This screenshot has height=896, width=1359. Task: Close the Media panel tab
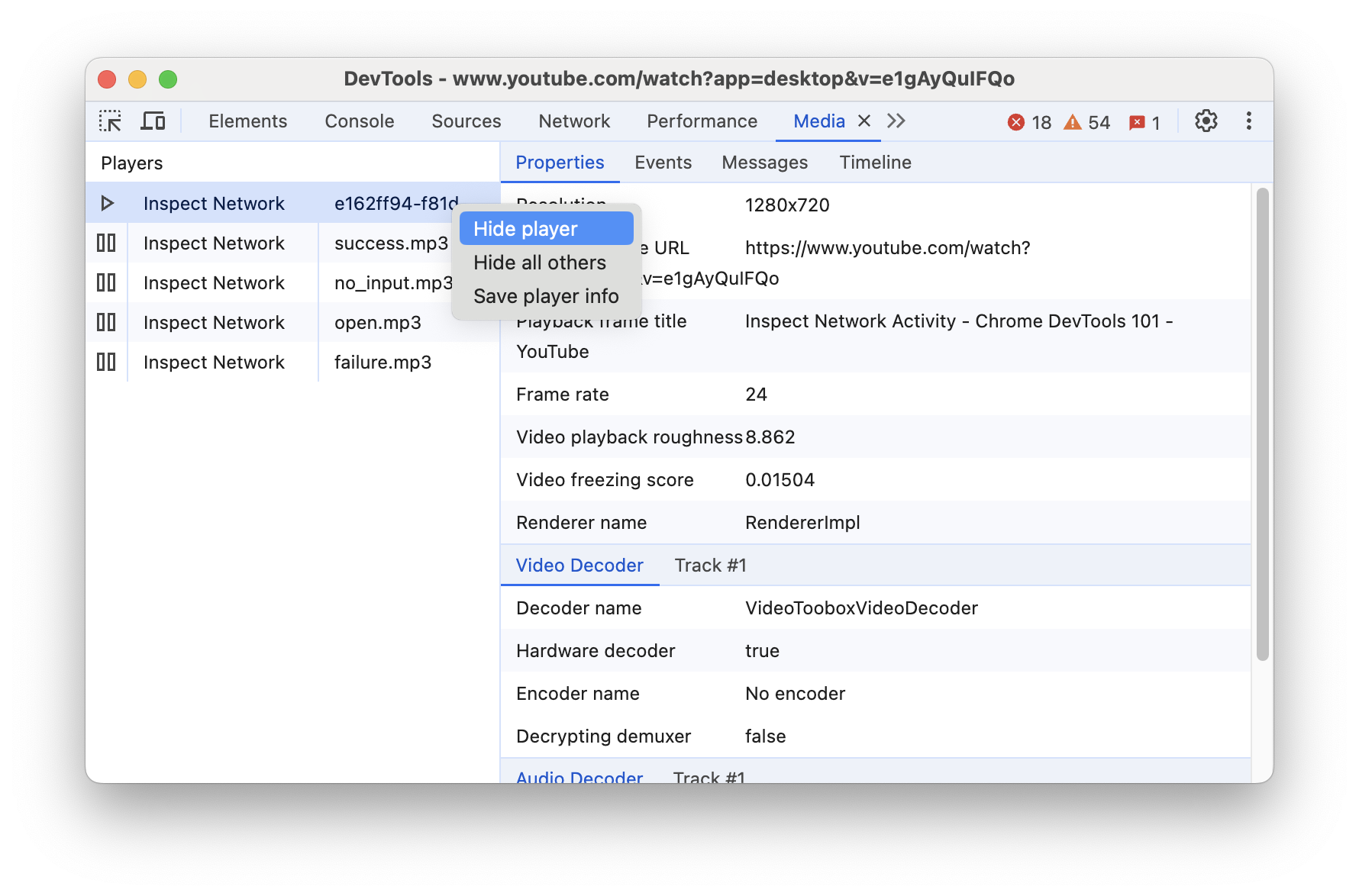(863, 121)
